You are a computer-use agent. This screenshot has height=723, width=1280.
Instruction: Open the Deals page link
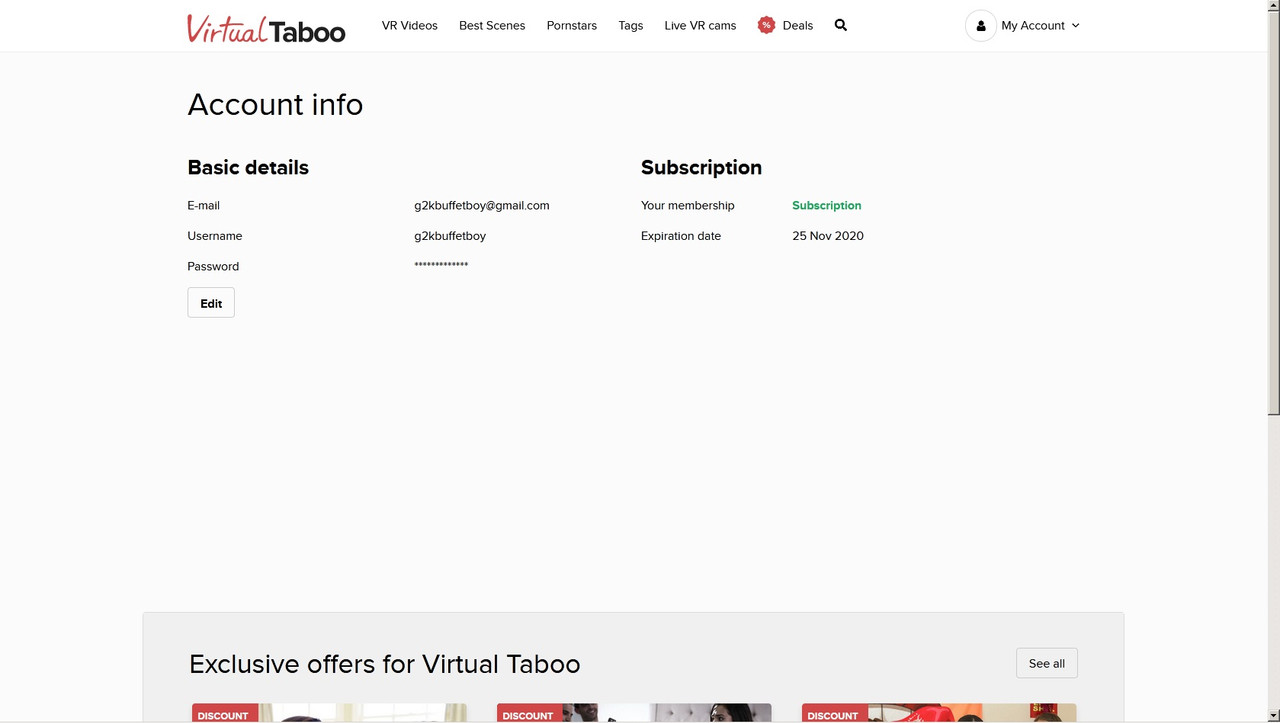click(798, 26)
